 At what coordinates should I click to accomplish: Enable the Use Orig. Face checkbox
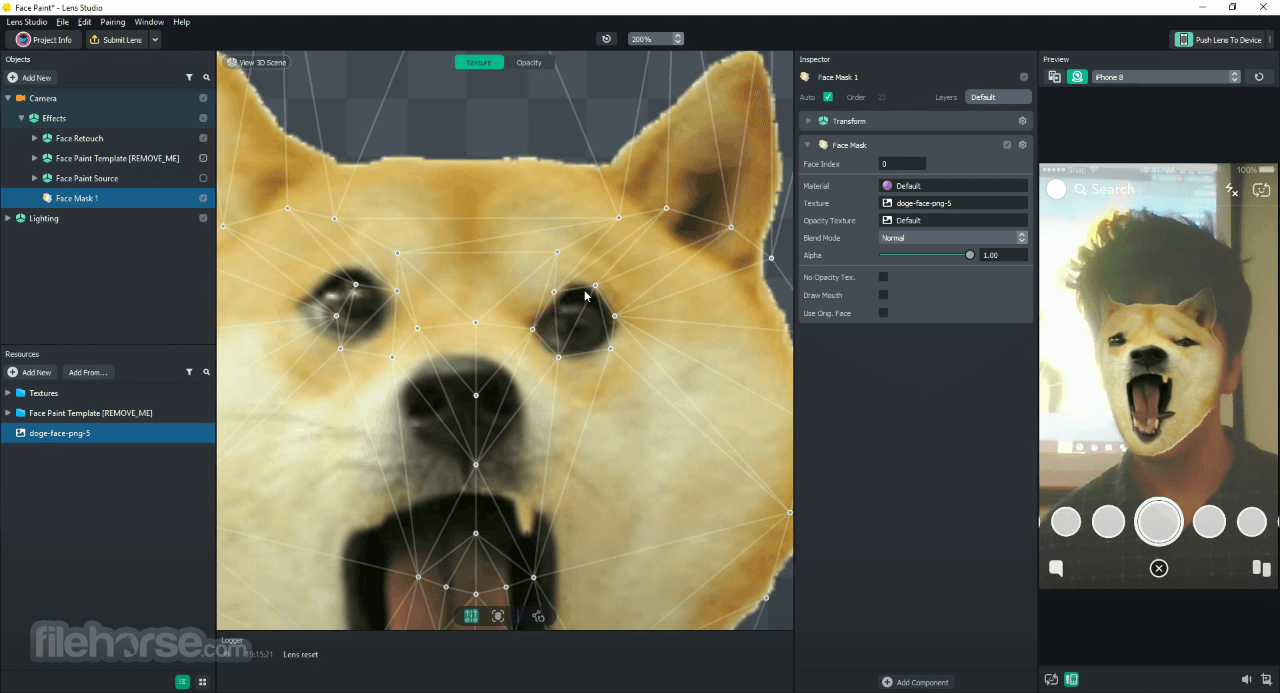(x=883, y=313)
